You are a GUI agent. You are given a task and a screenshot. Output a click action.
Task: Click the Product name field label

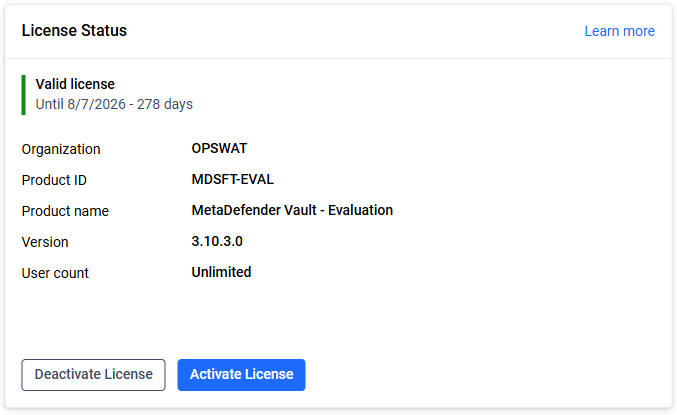click(x=65, y=211)
